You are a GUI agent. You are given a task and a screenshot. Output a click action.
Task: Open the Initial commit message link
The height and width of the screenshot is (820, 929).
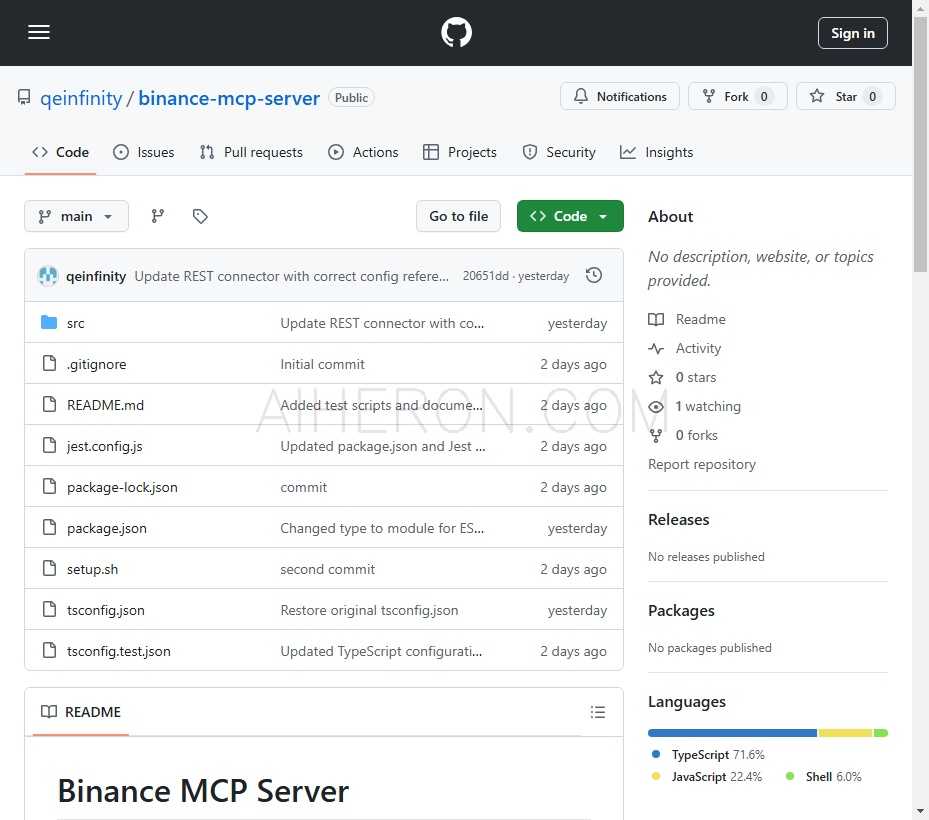point(322,364)
